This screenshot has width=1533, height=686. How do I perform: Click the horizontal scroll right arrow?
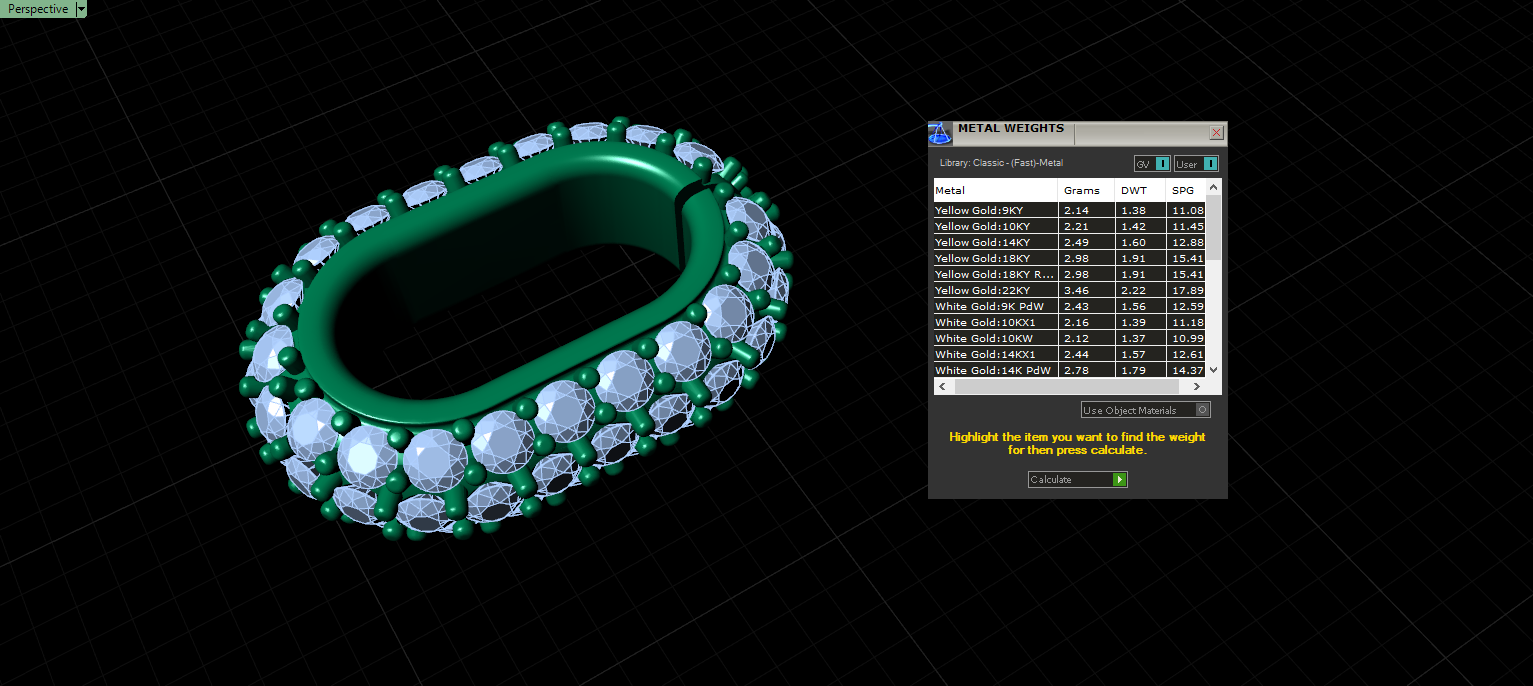click(x=1197, y=386)
